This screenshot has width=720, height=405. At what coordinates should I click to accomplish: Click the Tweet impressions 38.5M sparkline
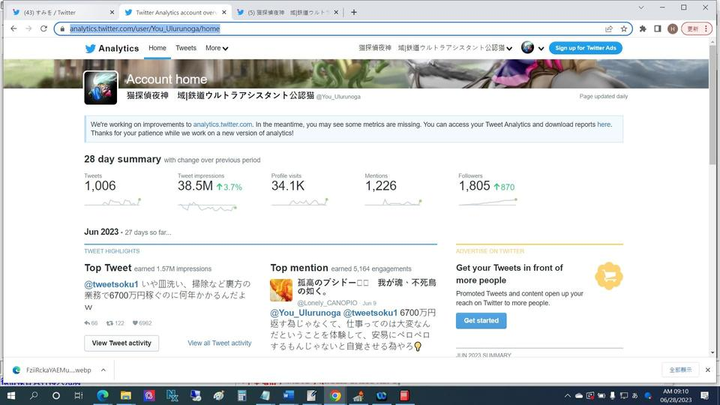coord(208,207)
